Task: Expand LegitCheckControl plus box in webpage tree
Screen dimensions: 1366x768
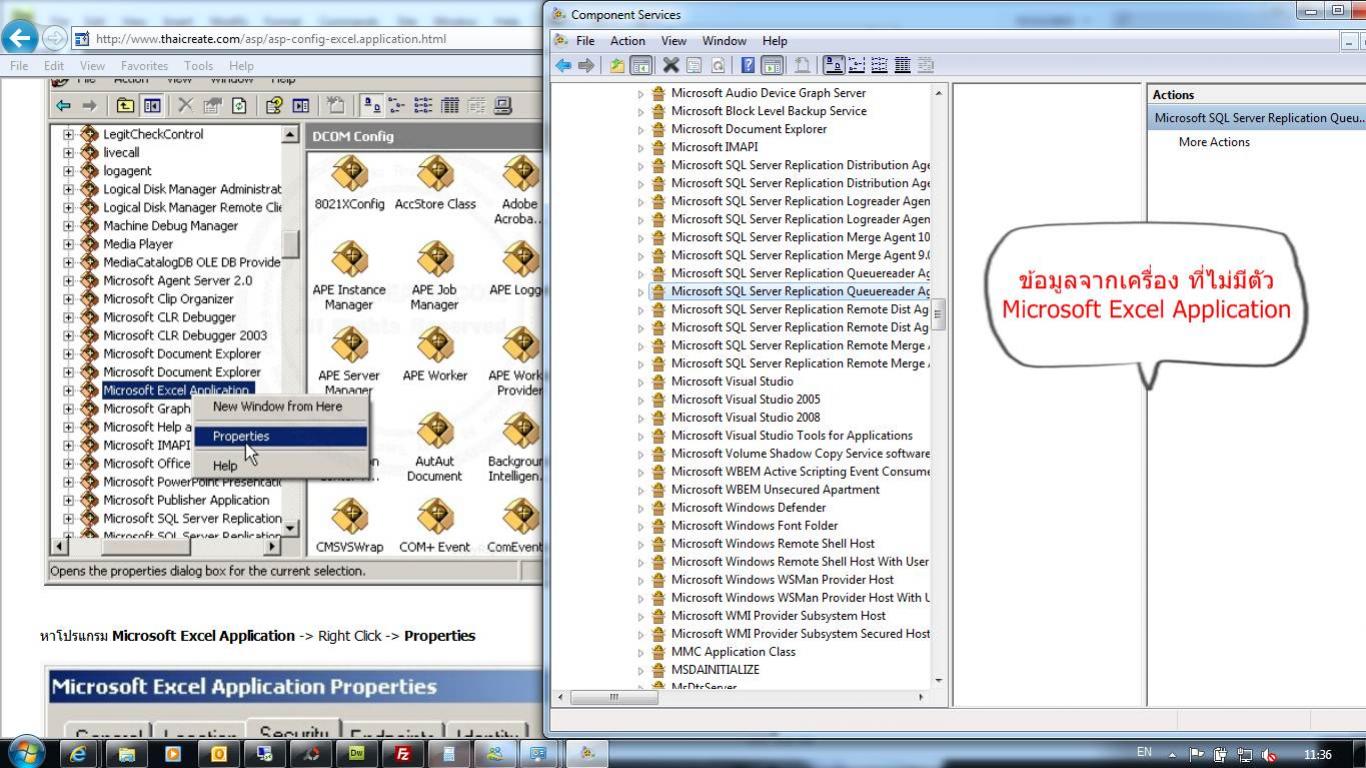Action: (x=68, y=134)
